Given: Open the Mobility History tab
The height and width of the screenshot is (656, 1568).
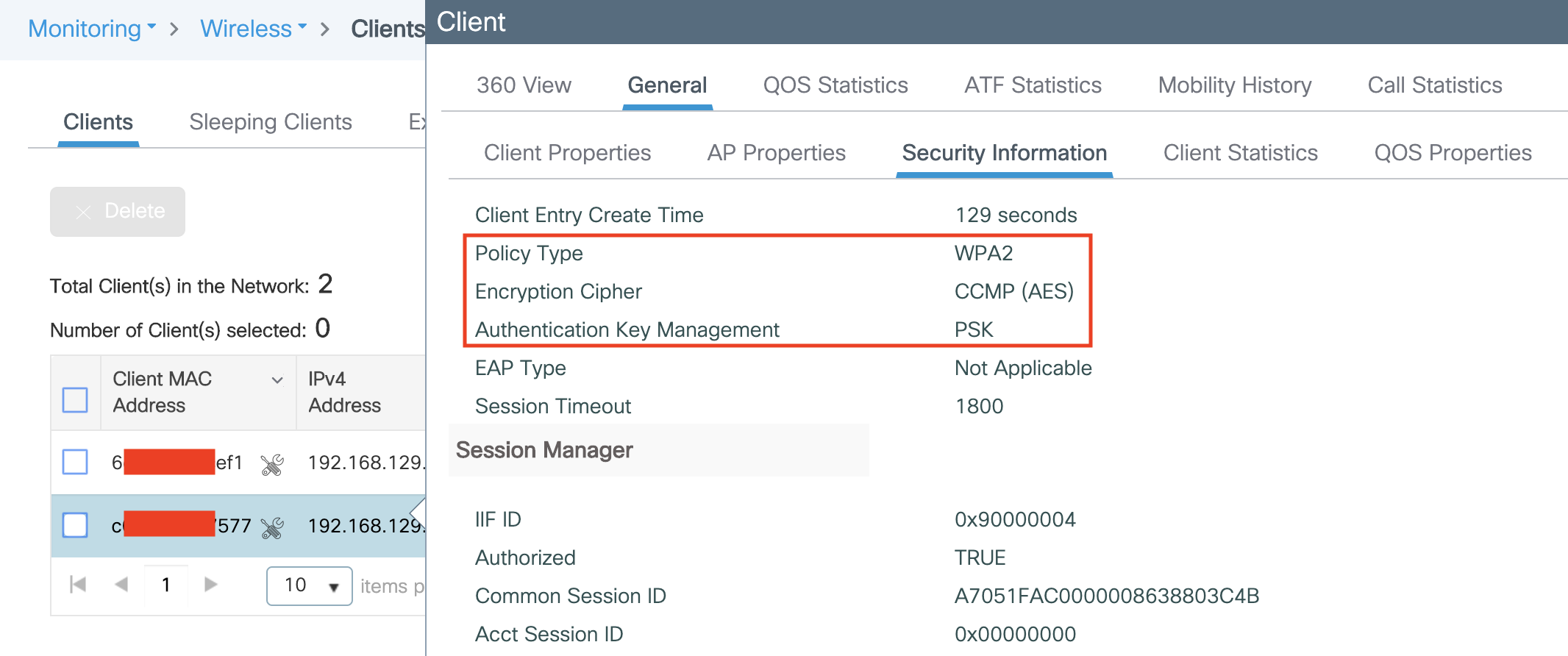Looking at the screenshot, I should [x=1235, y=85].
